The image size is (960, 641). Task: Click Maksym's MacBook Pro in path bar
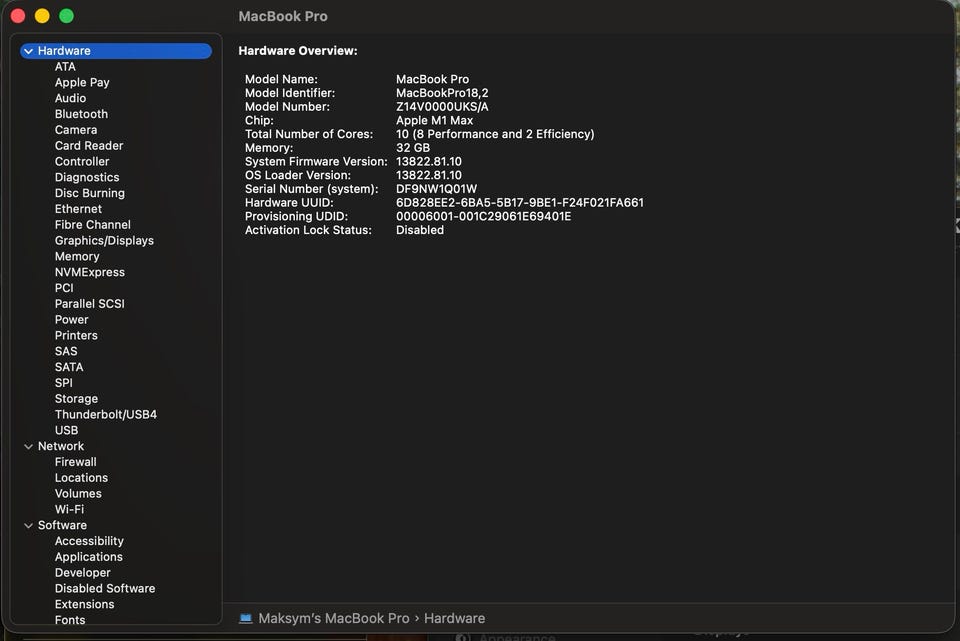tap(334, 618)
